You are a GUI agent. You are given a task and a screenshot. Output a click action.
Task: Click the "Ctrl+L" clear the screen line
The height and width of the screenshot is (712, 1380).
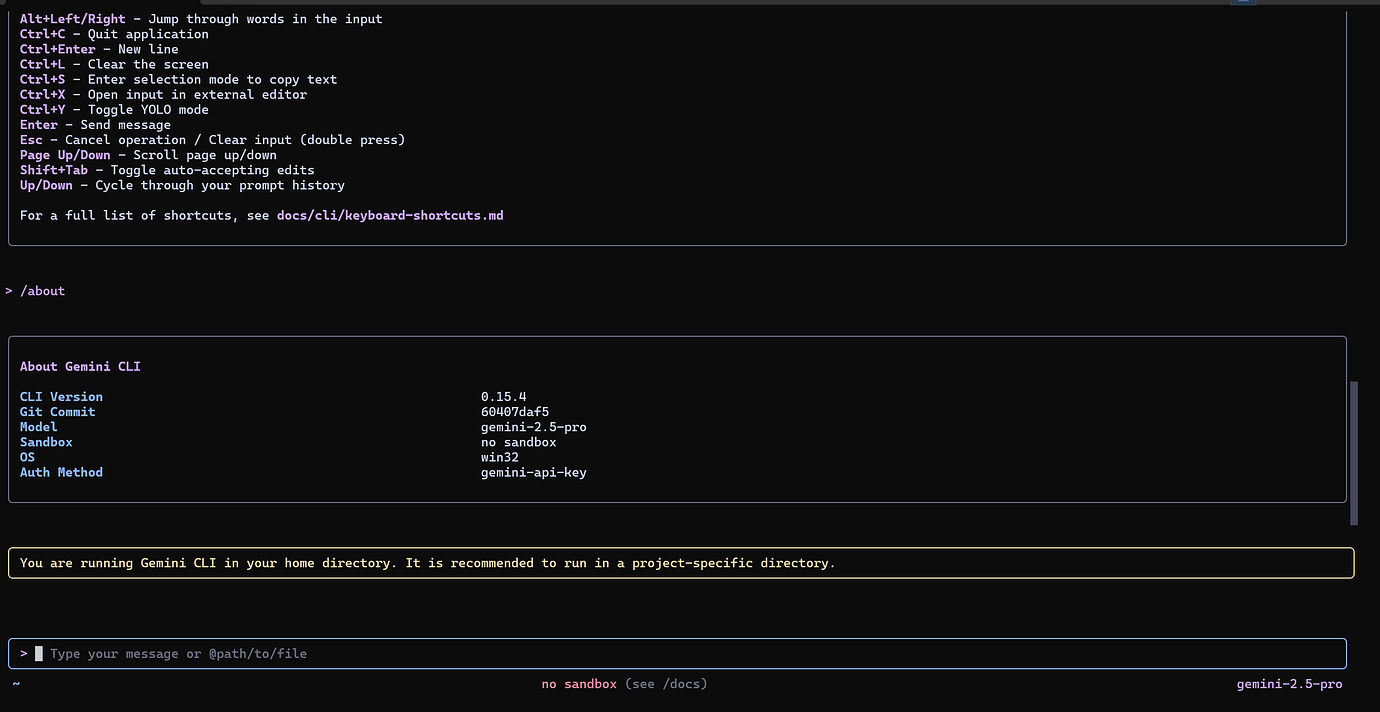coord(114,64)
